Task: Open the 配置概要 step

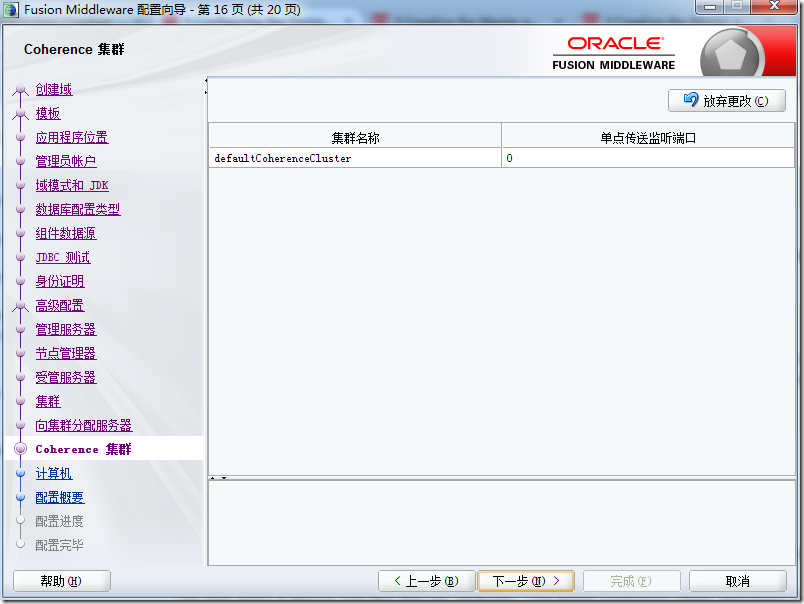Action: (x=59, y=497)
